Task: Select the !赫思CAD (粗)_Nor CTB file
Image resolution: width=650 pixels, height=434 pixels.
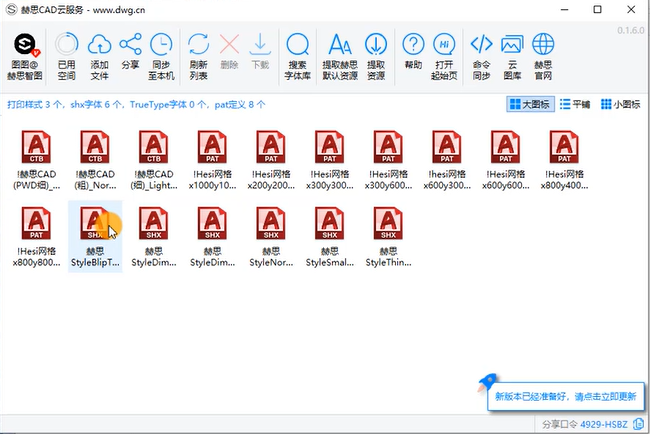Action: click(95, 160)
